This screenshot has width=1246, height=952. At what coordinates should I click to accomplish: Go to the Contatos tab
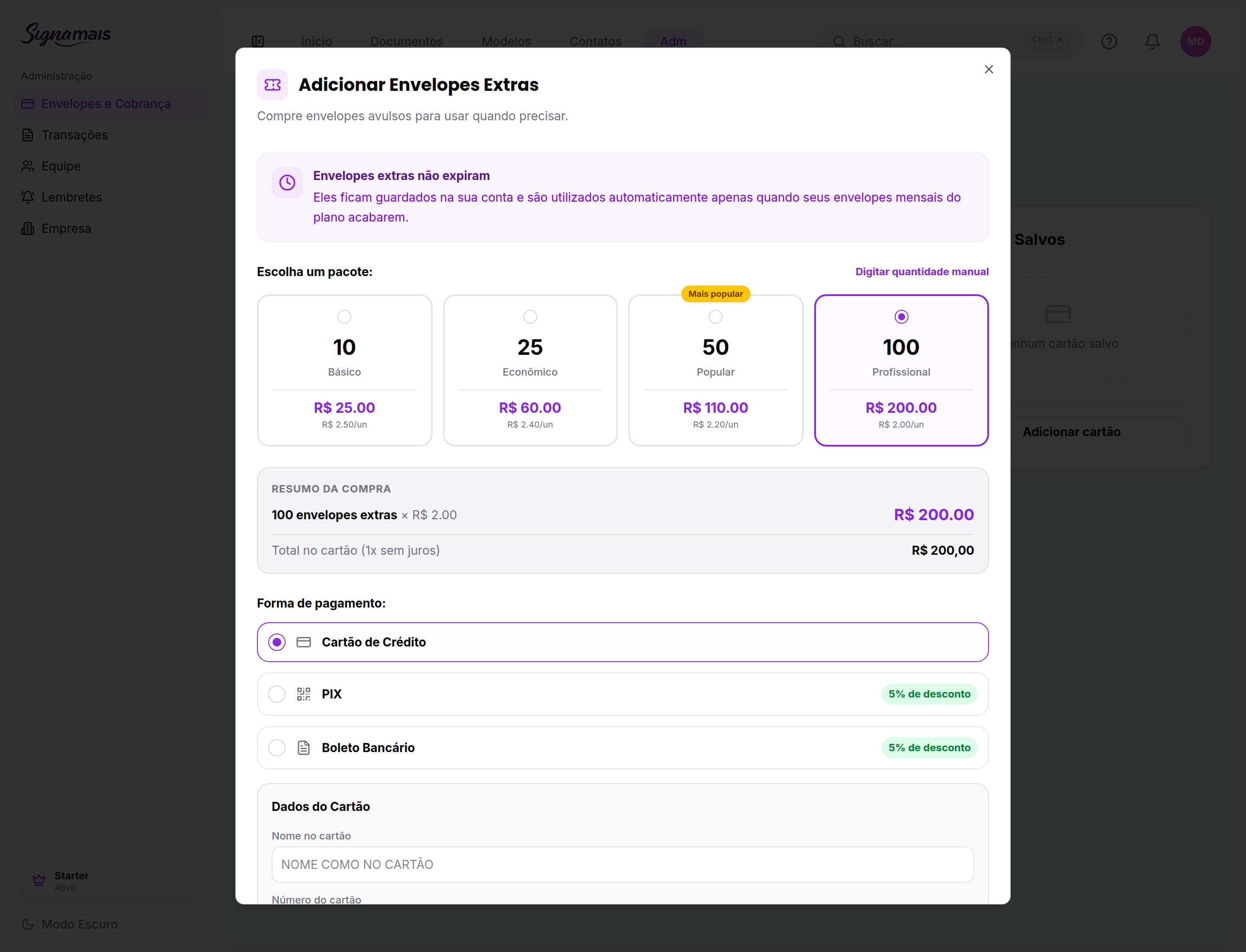(x=595, y=42)
